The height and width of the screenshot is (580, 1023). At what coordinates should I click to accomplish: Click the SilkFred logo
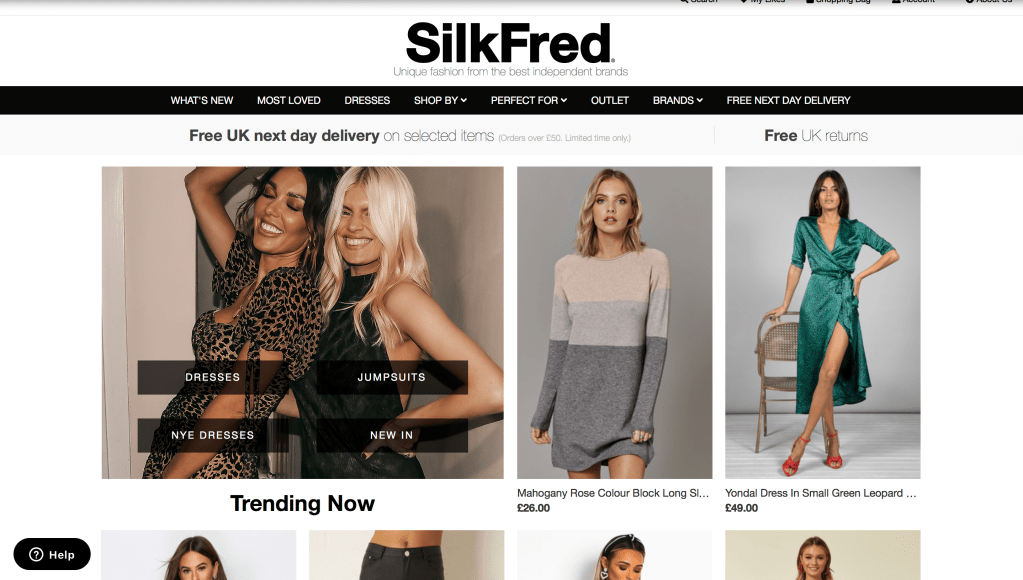tap(510, 44)
